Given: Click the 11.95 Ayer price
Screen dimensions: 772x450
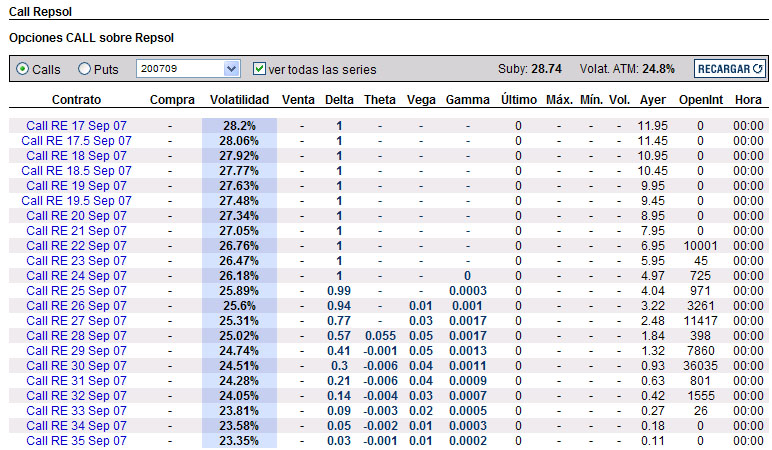Looking at the screenshot, I should point(653,126).
